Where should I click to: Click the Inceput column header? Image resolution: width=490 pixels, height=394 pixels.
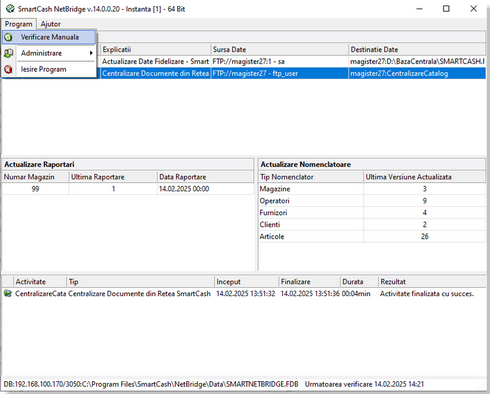point(246,282)
